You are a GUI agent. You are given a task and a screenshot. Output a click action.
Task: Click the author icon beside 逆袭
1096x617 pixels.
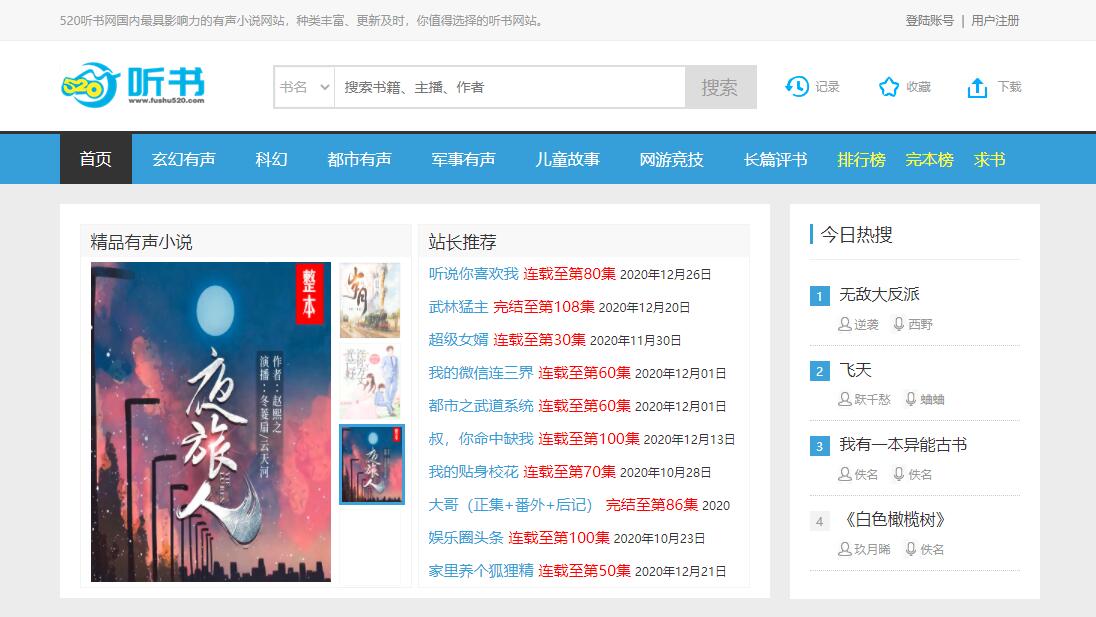[845, 324]
